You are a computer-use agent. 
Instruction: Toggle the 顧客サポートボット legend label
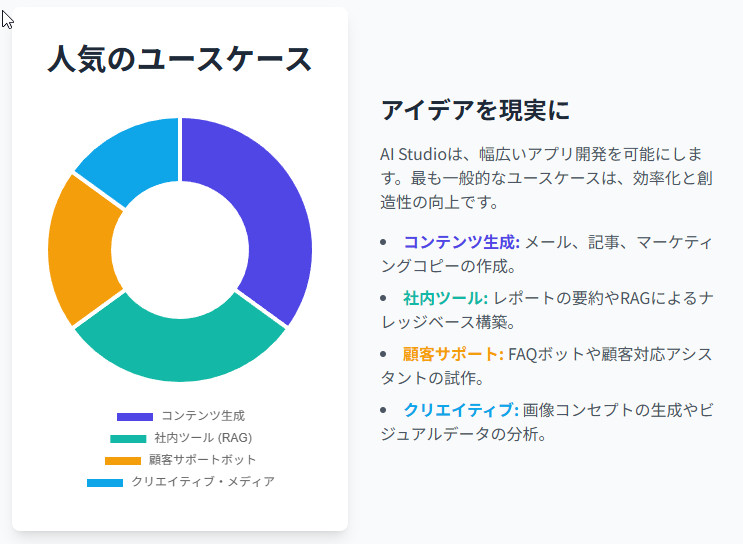[x=203, y=460]
